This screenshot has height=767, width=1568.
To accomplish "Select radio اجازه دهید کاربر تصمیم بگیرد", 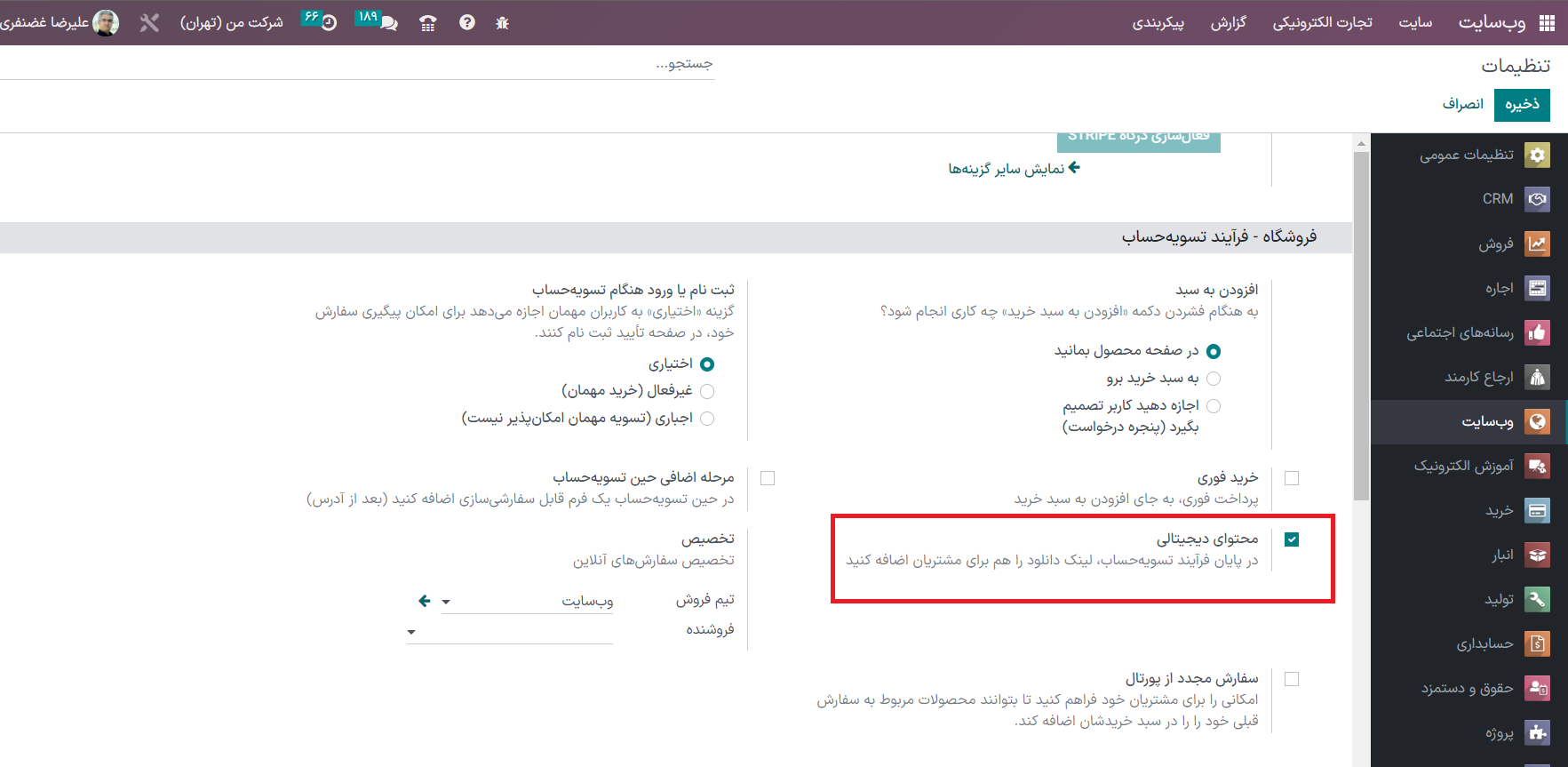I will (x=1214, y=406).
